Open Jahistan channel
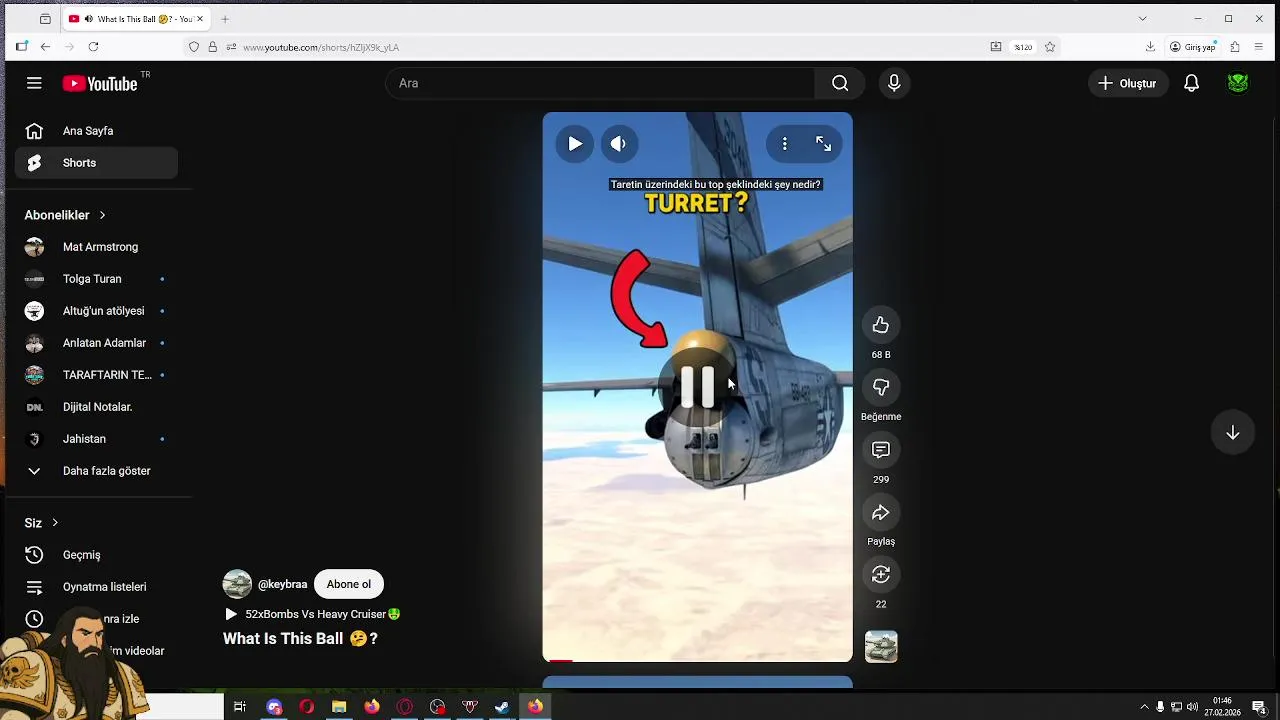 tap(96, 439)
